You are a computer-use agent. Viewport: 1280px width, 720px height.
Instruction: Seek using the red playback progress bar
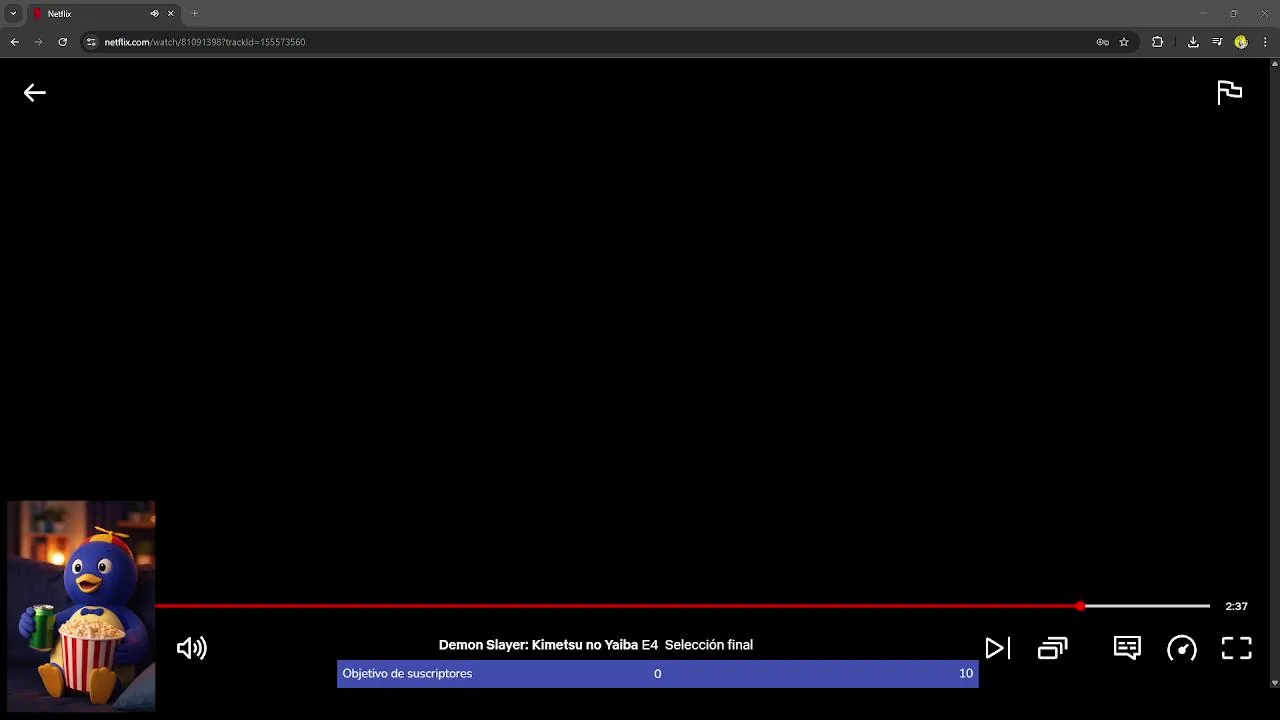618,606
